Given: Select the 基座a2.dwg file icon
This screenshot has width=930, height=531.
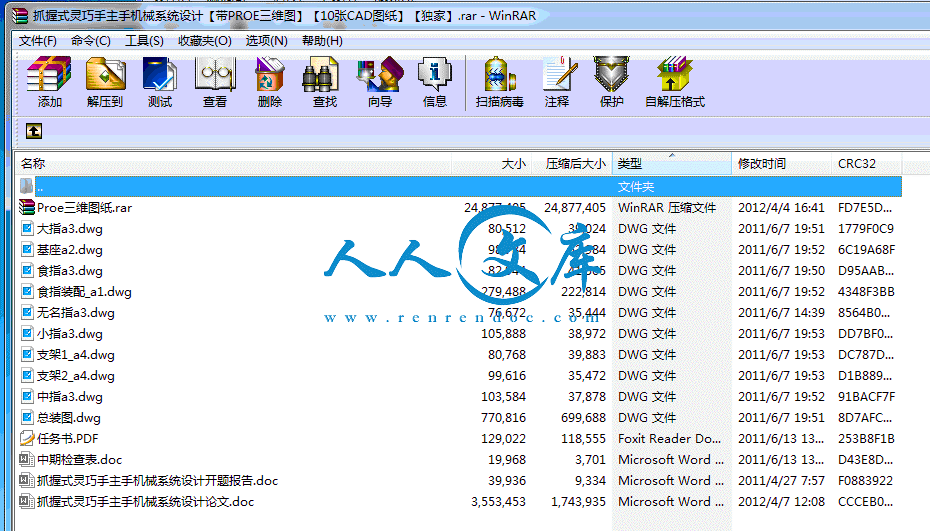Looking at the screenshot, I should point(27,249).
